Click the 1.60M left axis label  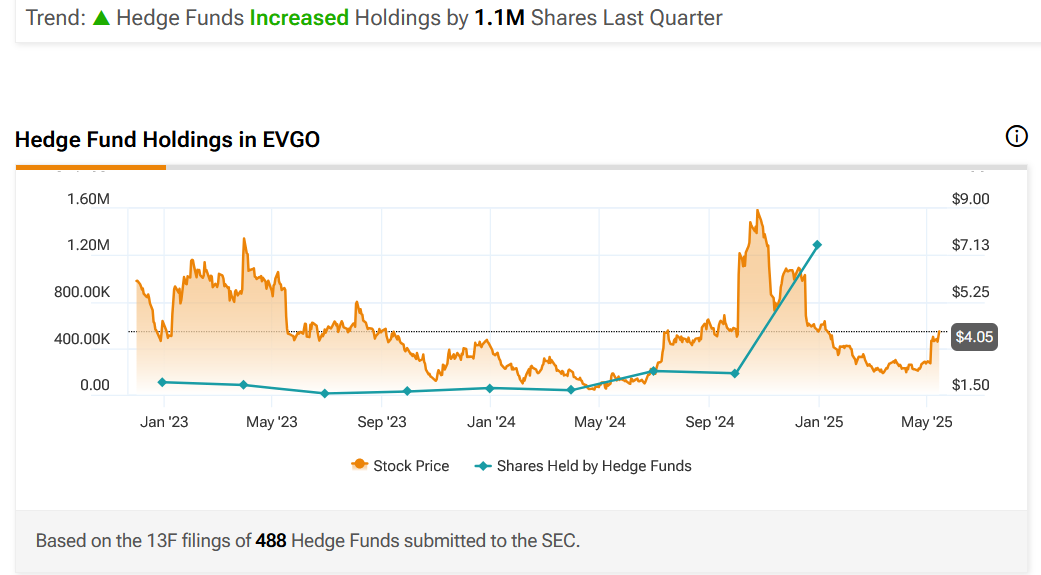[x=88, y=199]
